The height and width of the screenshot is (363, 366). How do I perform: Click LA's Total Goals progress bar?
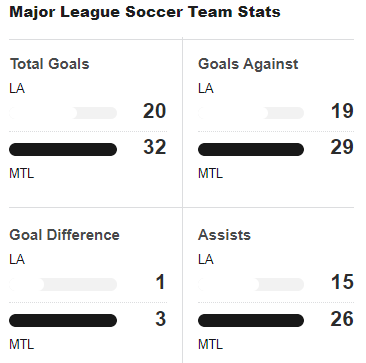click(x=63, y=113)
